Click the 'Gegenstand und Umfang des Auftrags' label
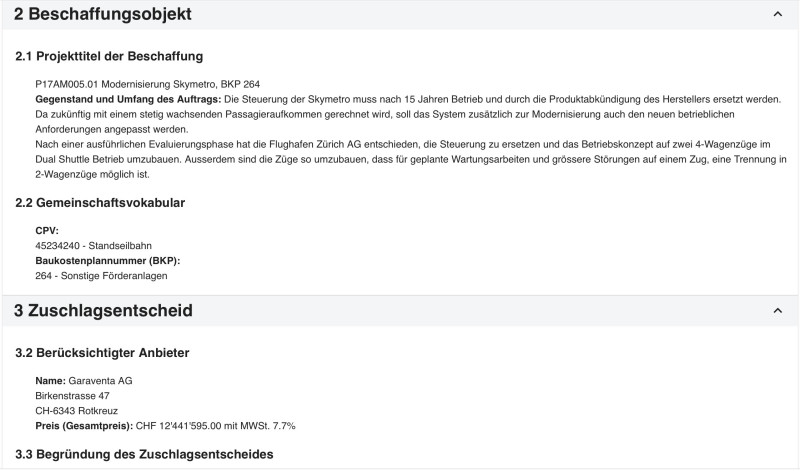The image size is (800, 471). tap(128, 99)
